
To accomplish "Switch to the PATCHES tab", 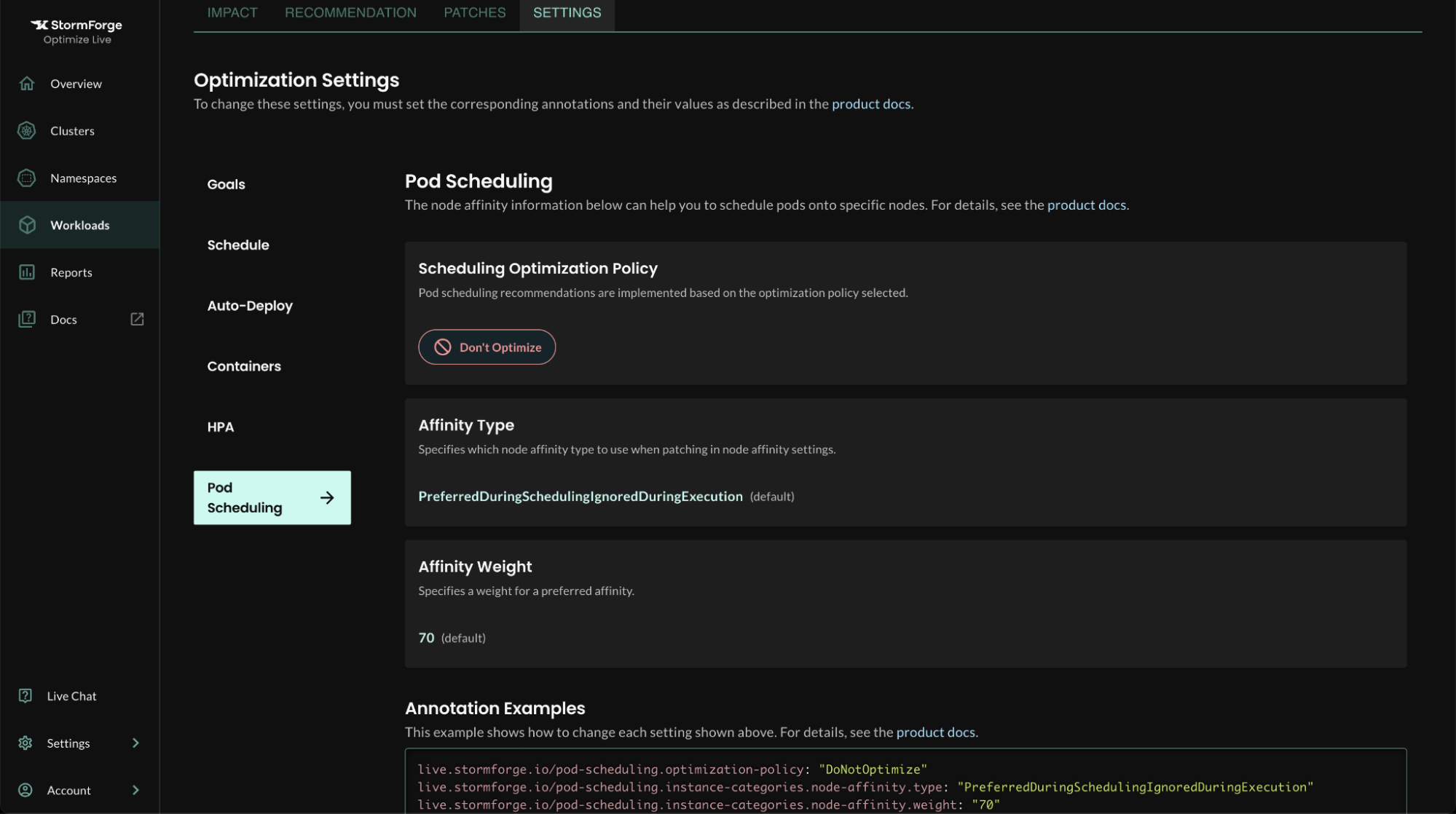I will 474,12.
